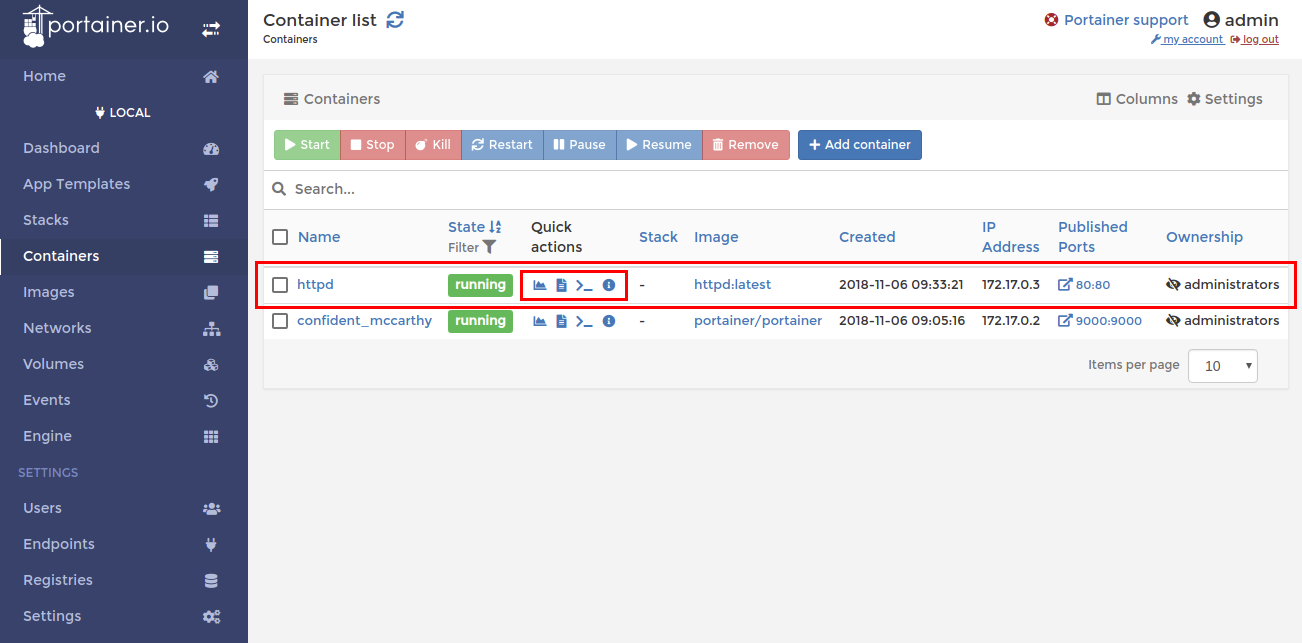Open logs icon for confident_mccarthy container

click(561, 321)
